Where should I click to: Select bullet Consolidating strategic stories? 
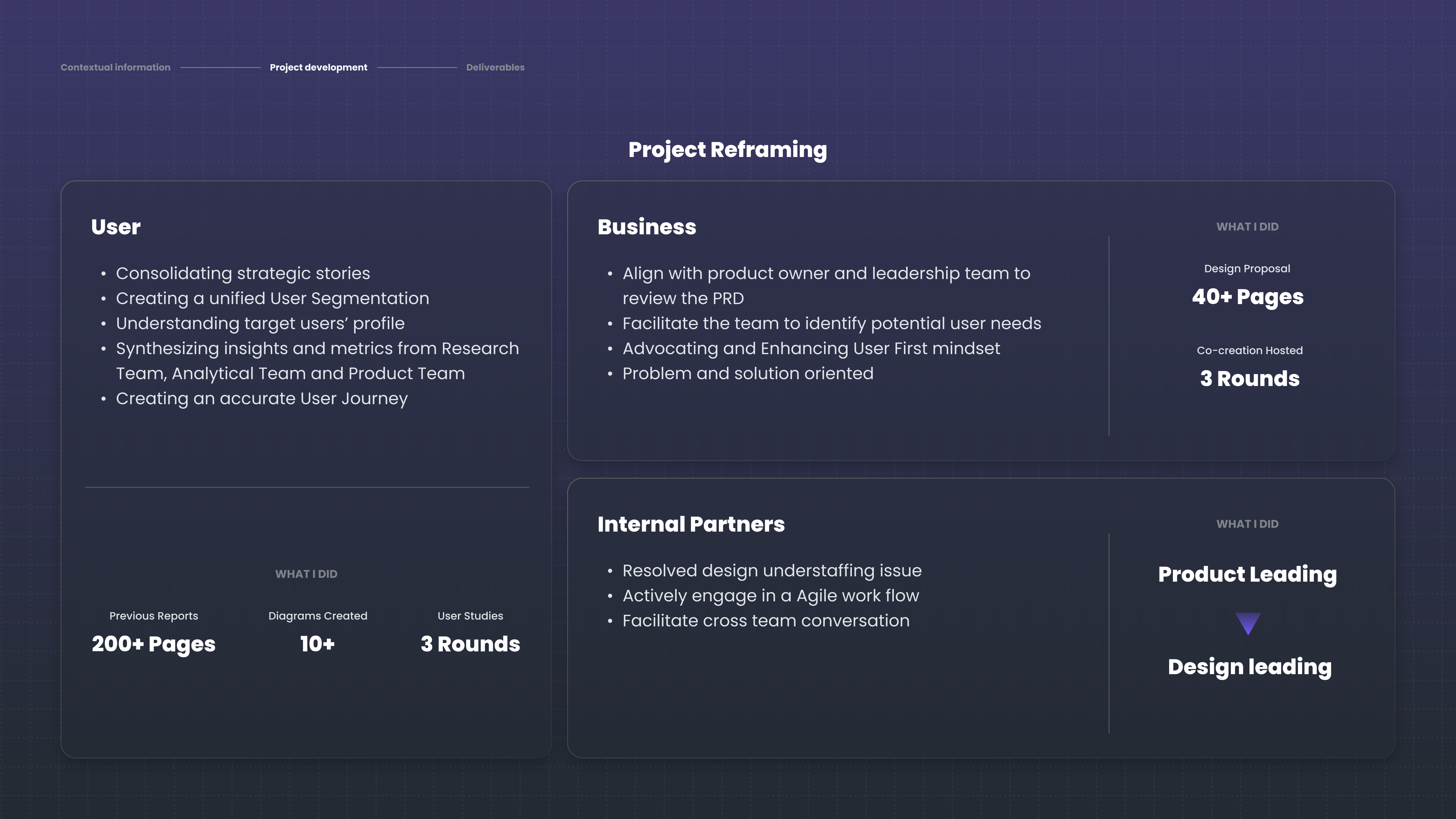pyautogui.click(x=242, y=273)
